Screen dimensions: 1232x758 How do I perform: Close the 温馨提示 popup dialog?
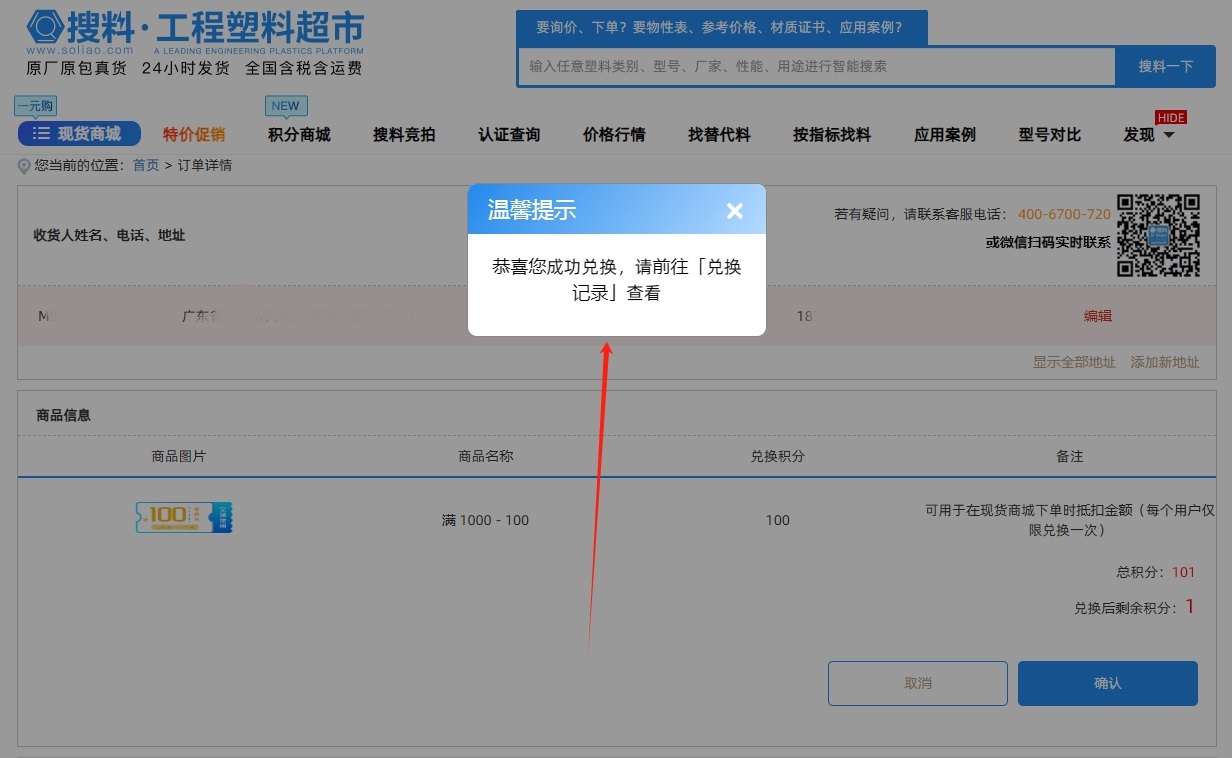[734, 210]
